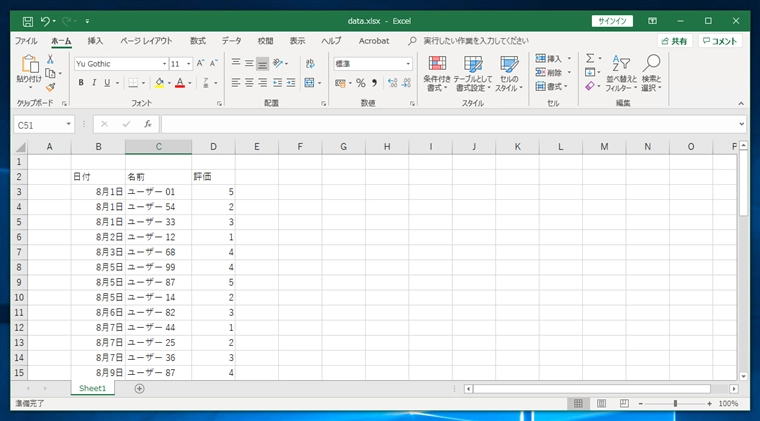Toggle italic formatting
760x421 pixels.
[93, 83]
